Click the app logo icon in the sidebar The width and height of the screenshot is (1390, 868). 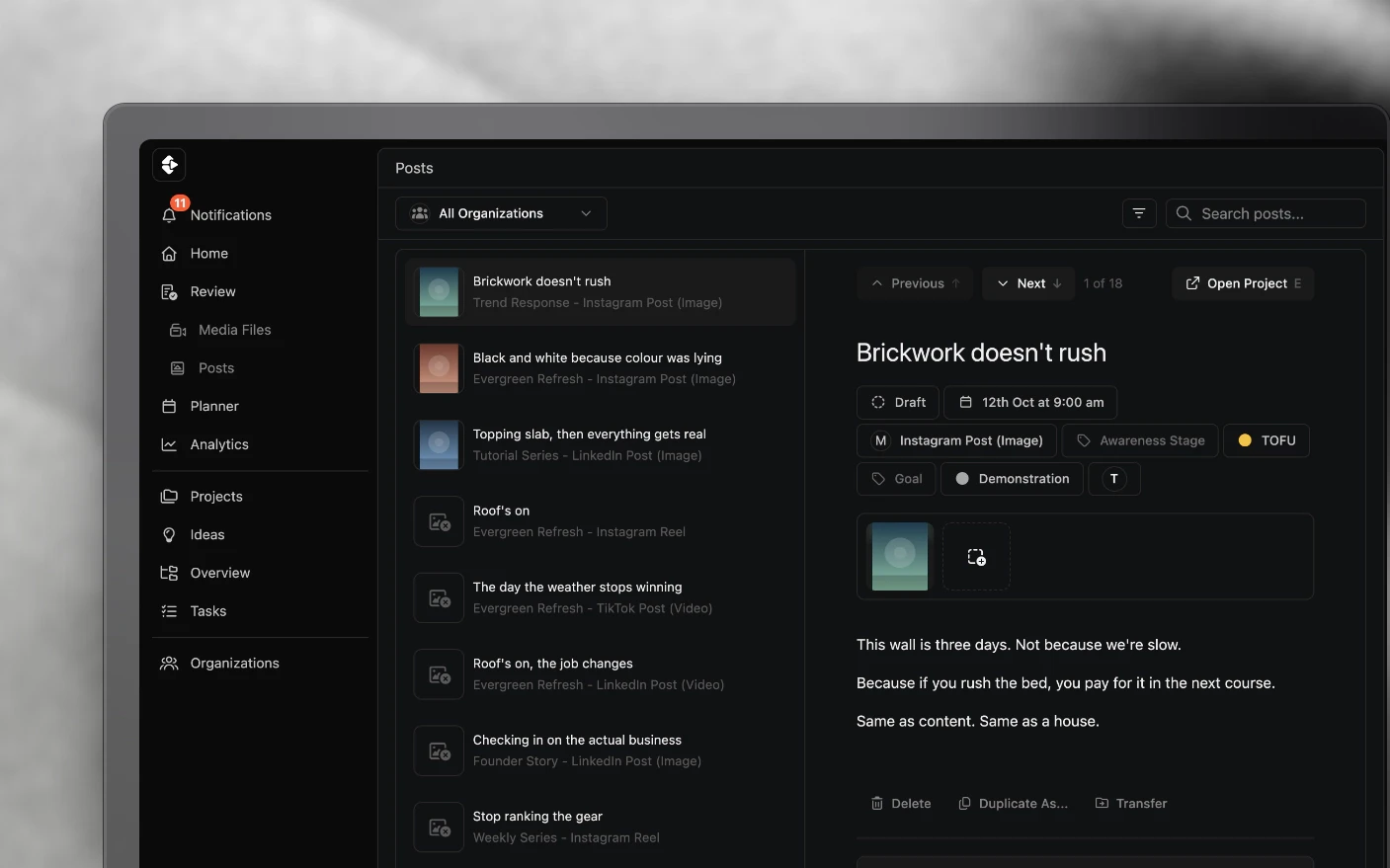coord(169,165)
